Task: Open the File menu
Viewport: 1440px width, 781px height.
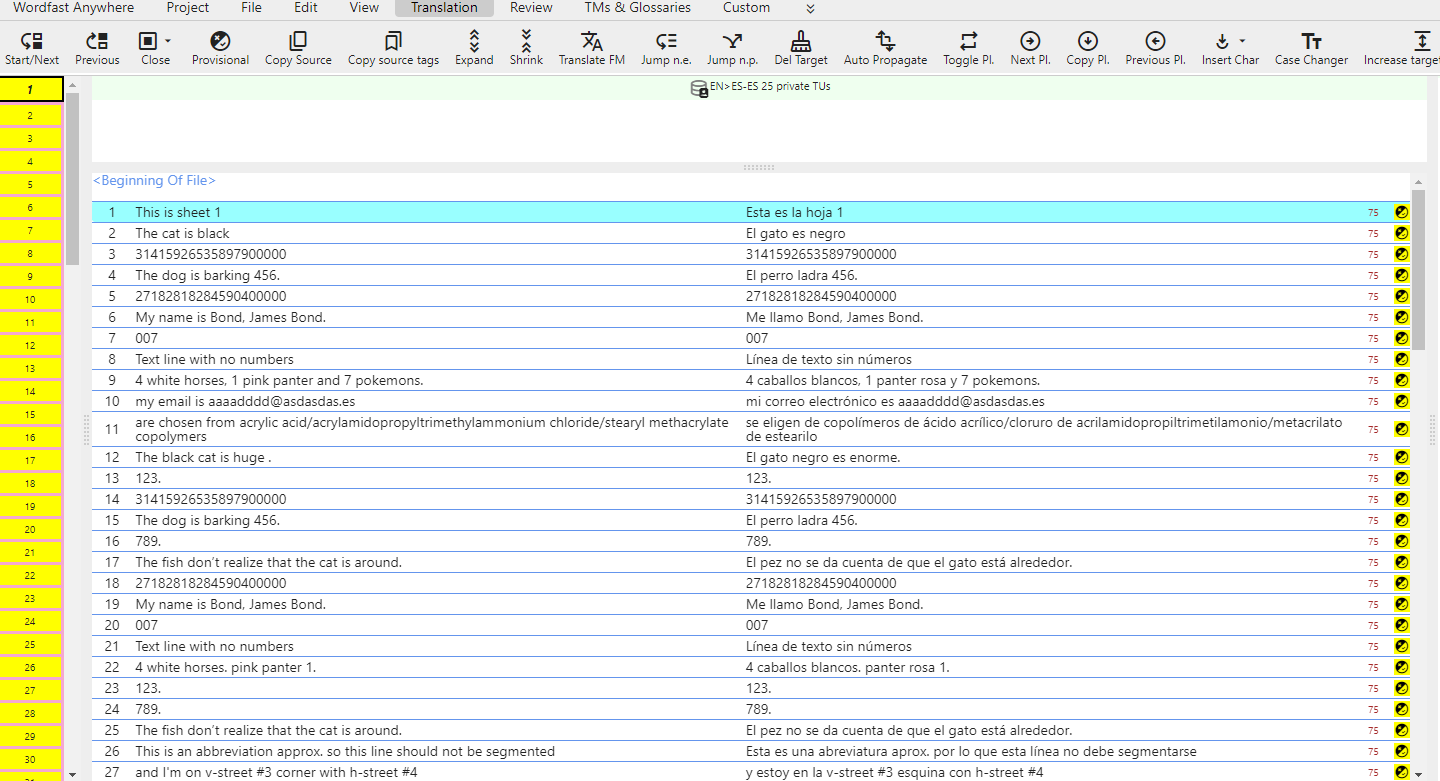Action: (251, 8)
